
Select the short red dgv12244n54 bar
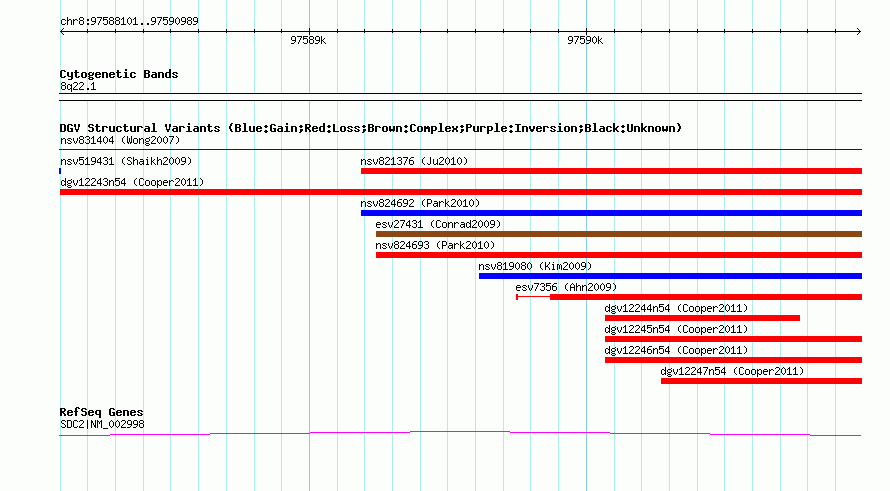(x=702, y=318)
